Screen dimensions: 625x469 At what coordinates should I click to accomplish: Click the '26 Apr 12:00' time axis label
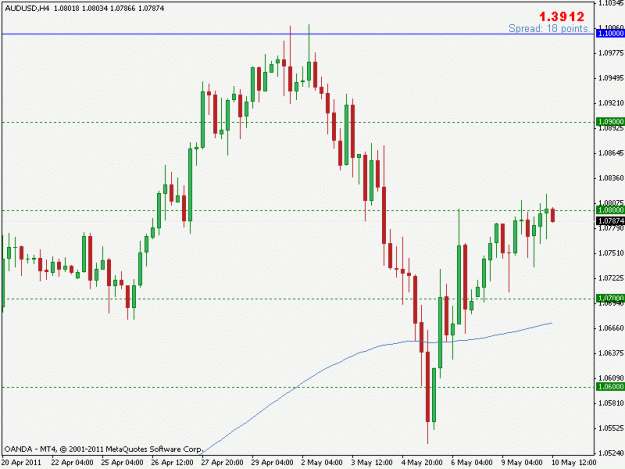click(172, 462)
